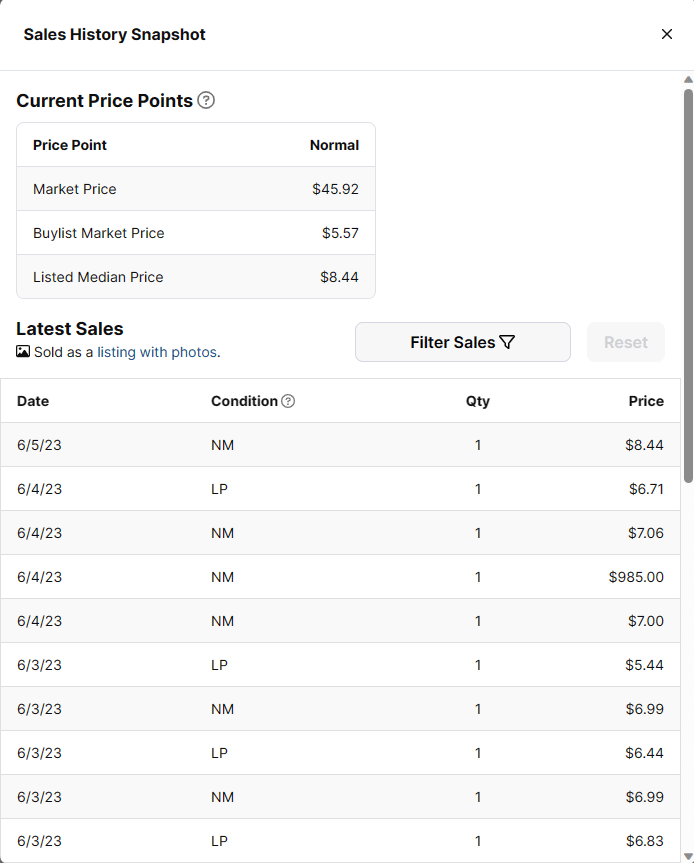Click the funnel icon in Filter Sales
This screenshot has width=694, height=863.
tap(507, 342)
